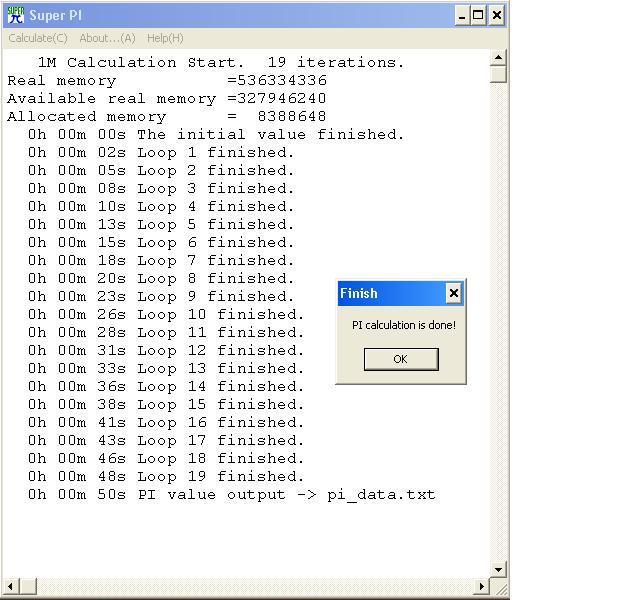Click the 'Loop 6 finished.' line
This screenshot has width=640, height=600.
161,242
